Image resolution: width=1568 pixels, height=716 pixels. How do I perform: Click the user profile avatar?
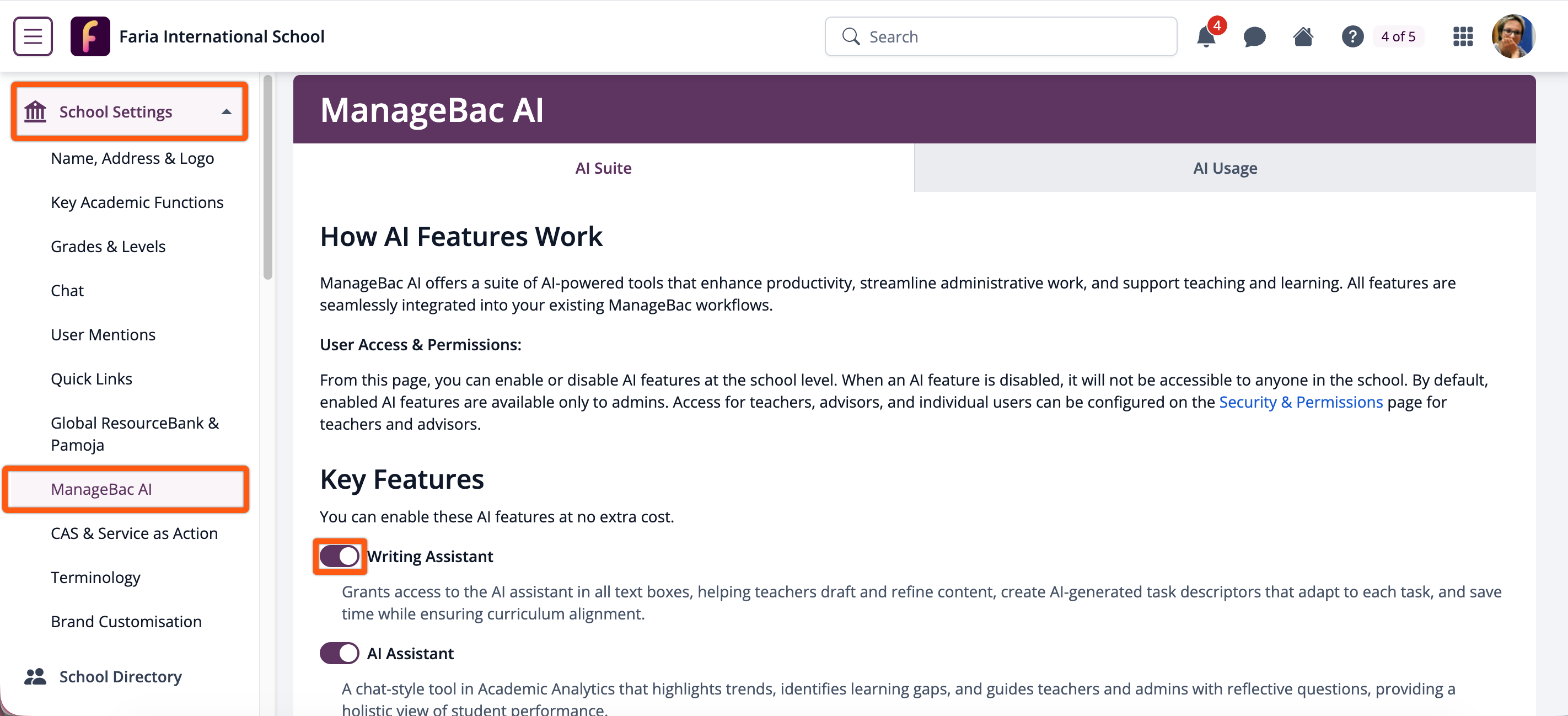1513,36
